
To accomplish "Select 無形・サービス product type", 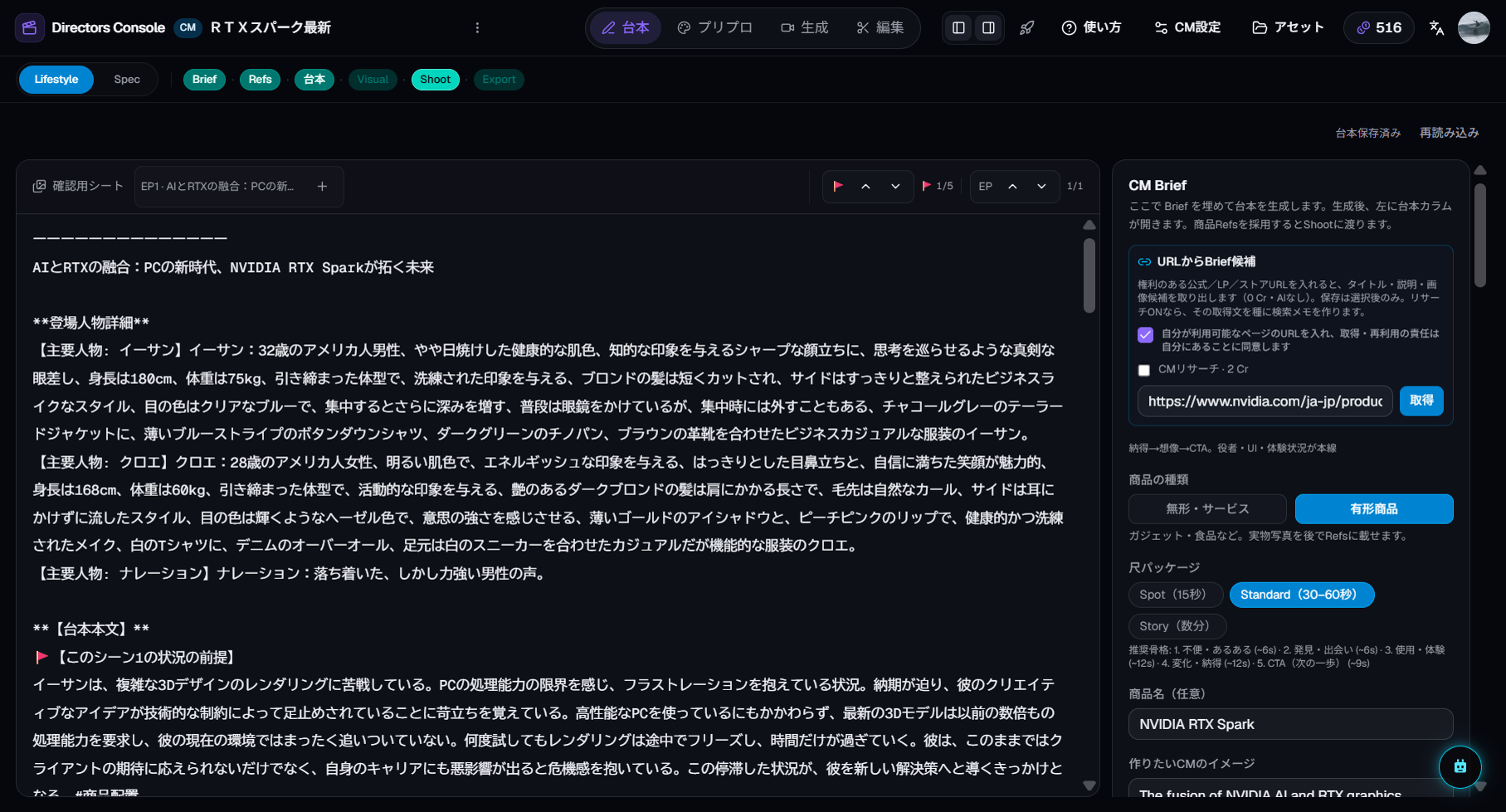I will [x=1207, y=508].
